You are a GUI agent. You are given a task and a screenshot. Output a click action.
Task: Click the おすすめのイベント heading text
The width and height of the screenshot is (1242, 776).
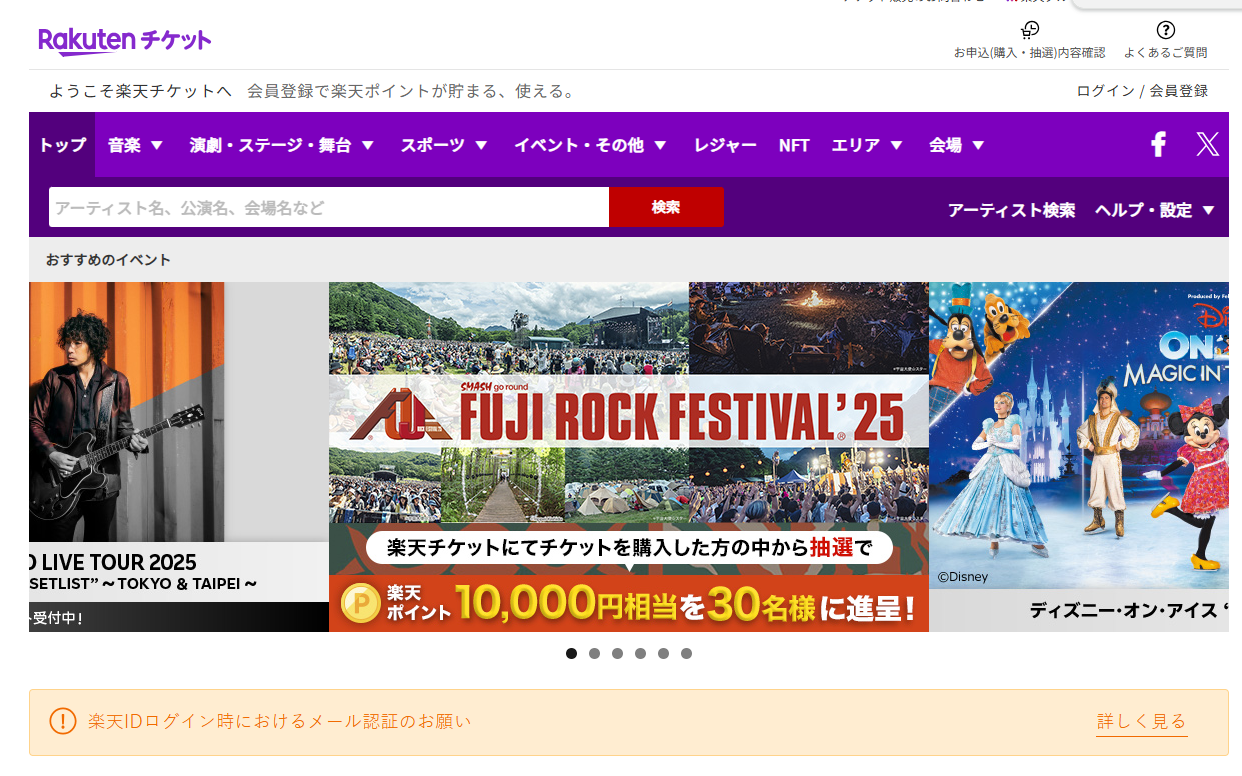click(x=108, y=260)
